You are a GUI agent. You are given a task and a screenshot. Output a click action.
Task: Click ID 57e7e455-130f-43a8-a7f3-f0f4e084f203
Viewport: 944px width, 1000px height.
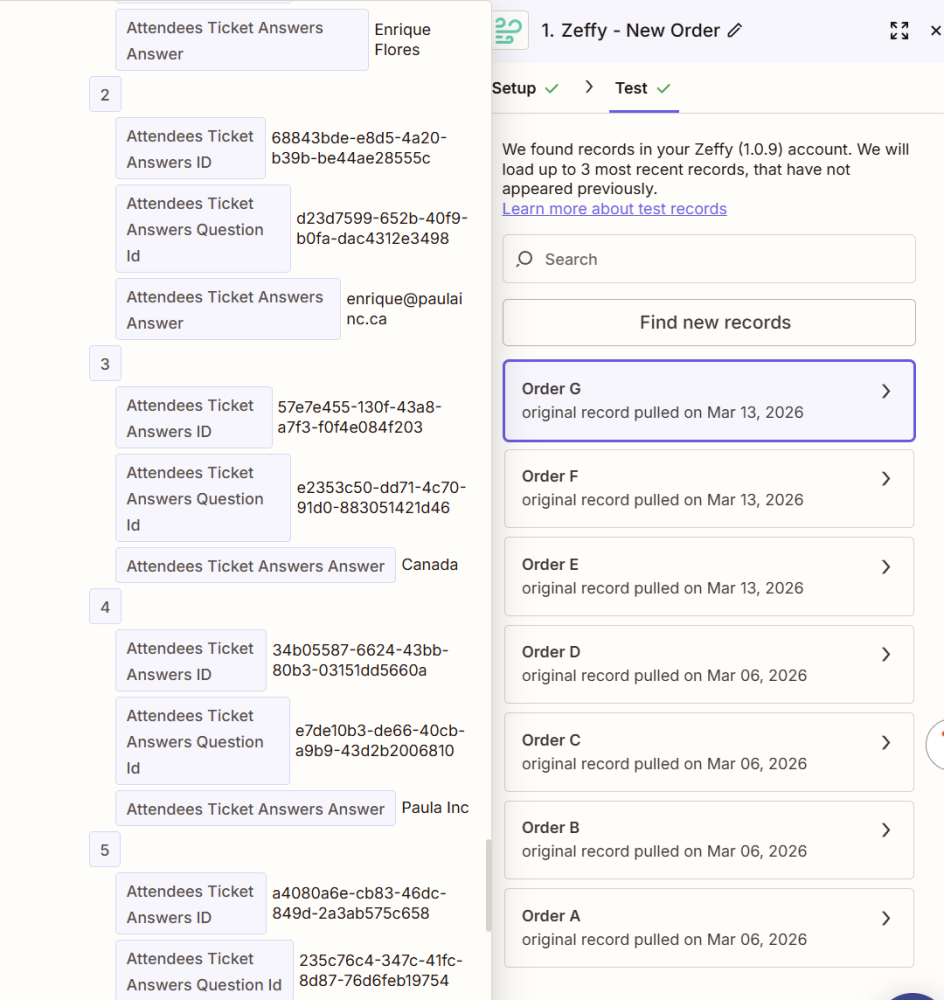[359, 417]
